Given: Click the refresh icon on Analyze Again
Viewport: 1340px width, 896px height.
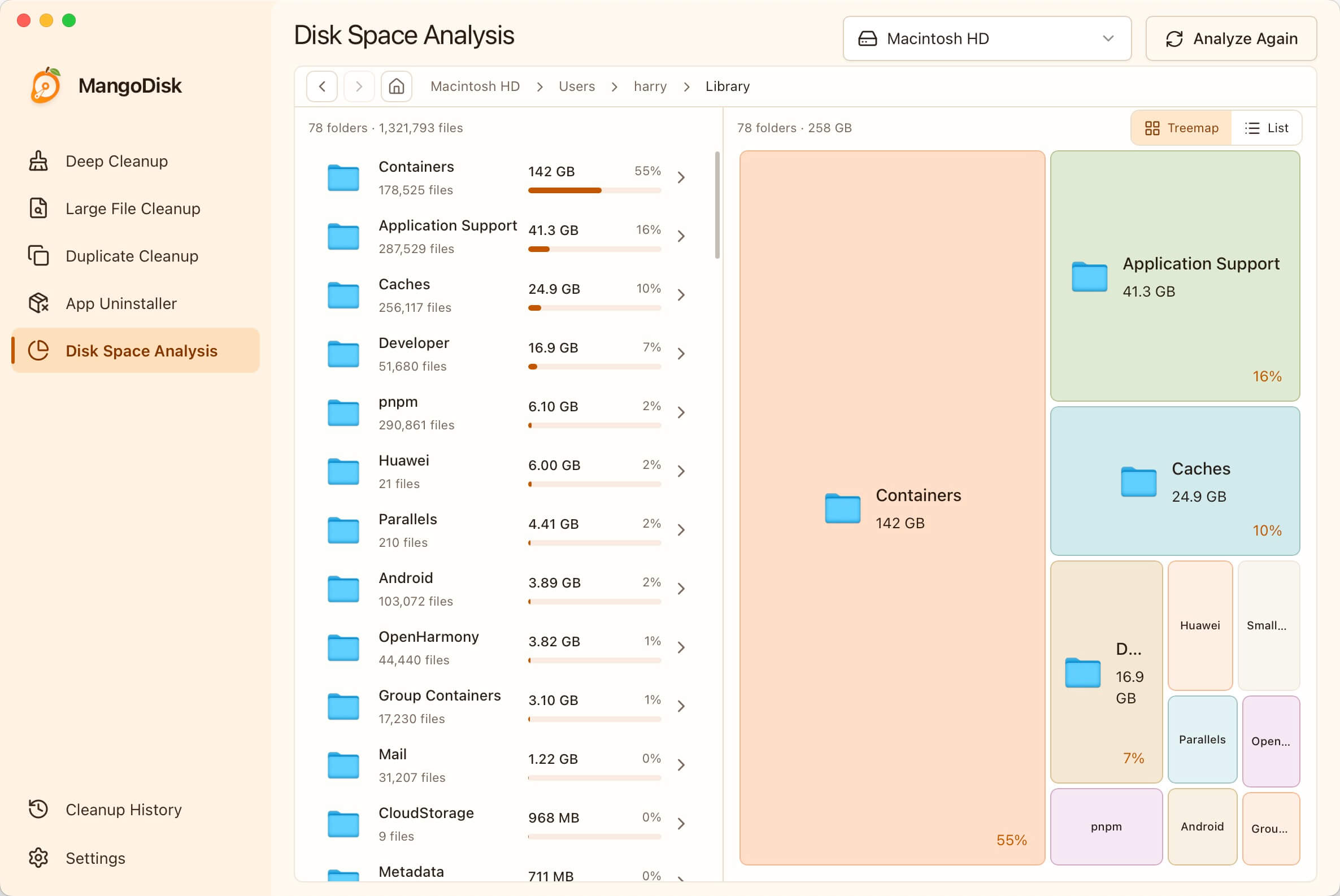Looking at the screenshot, I should tap(1174, 38).
